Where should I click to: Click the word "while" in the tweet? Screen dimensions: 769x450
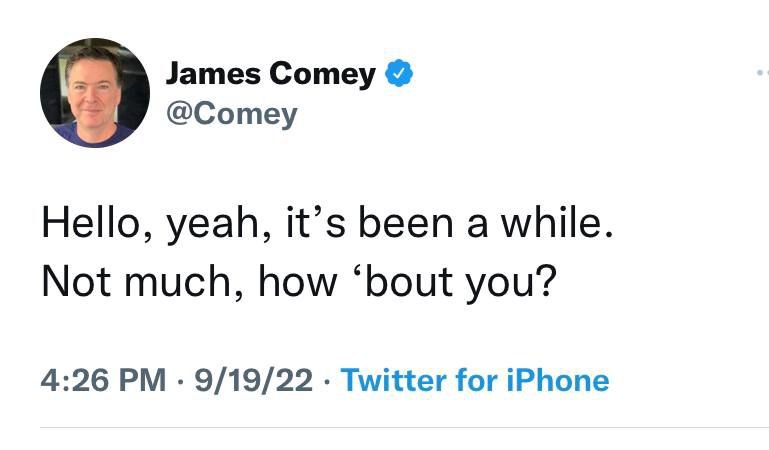click(x=552, y=222)
